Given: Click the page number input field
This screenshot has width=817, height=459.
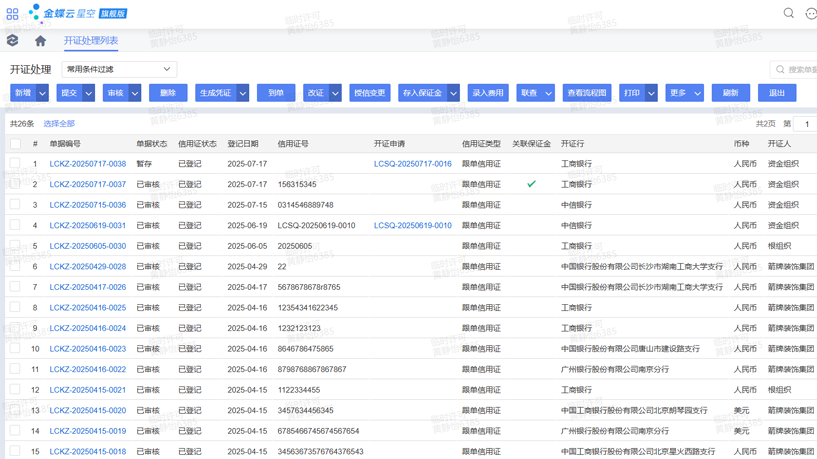Looking at the screenshot, I should pos(806,124).
